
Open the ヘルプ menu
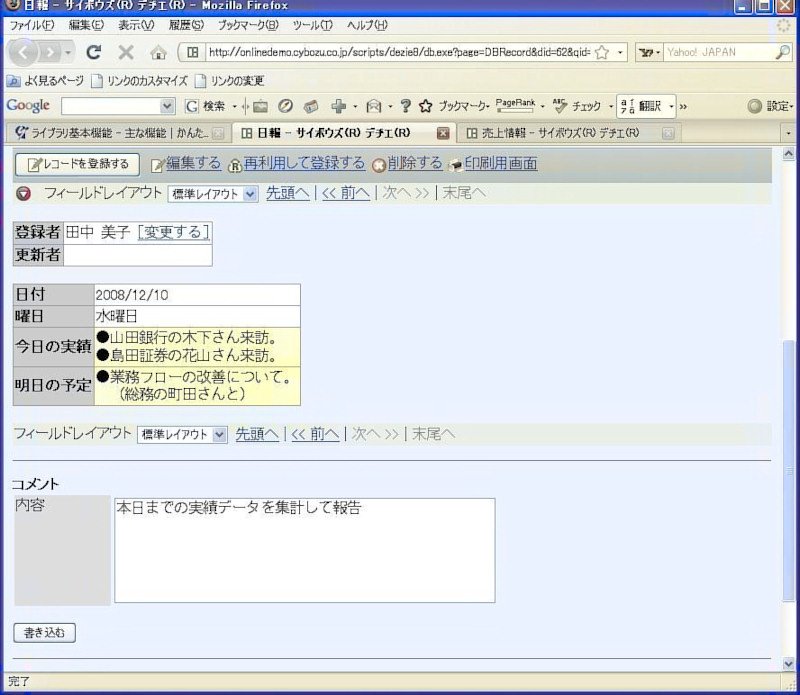[x=367, y=25]
